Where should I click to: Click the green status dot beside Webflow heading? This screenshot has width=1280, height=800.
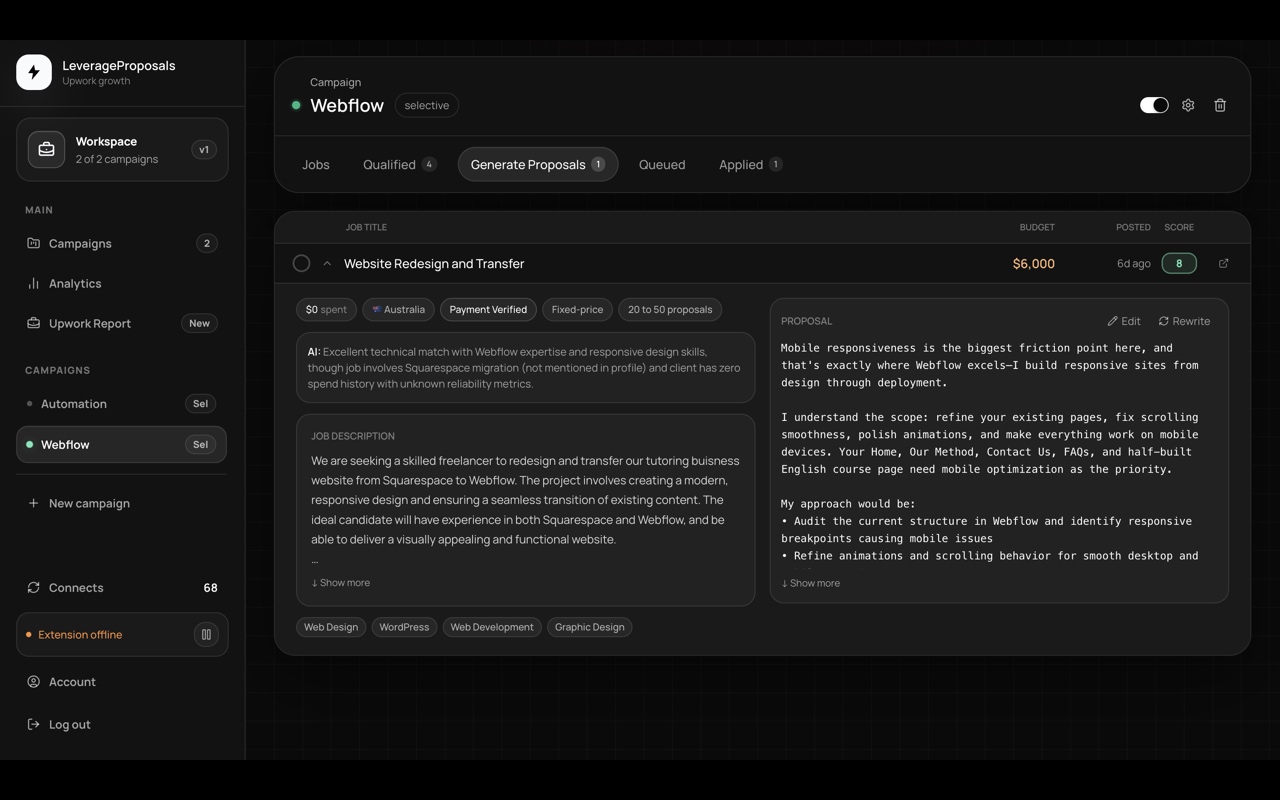click(296, 105)
